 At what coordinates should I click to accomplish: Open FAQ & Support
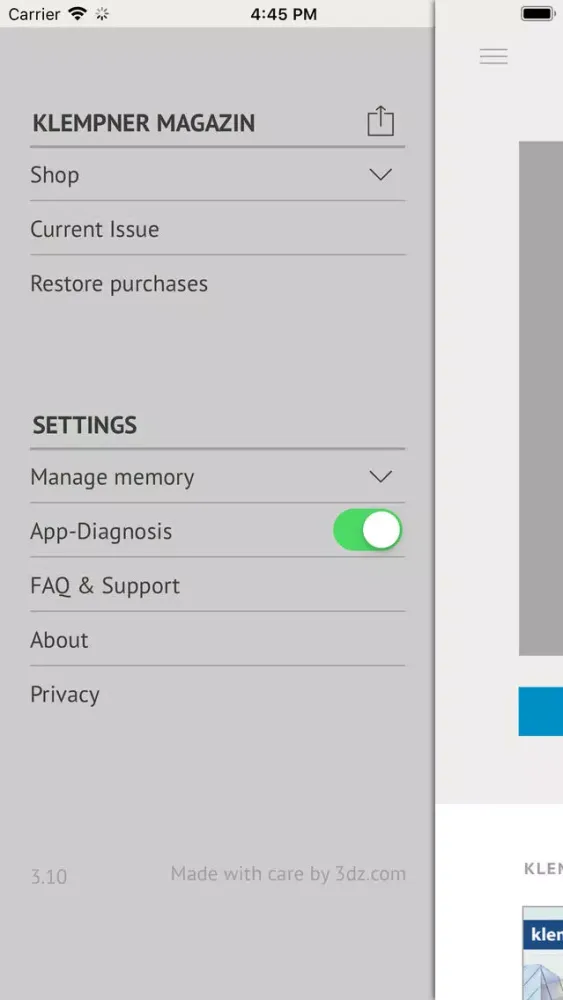click(x=217, y=585)
